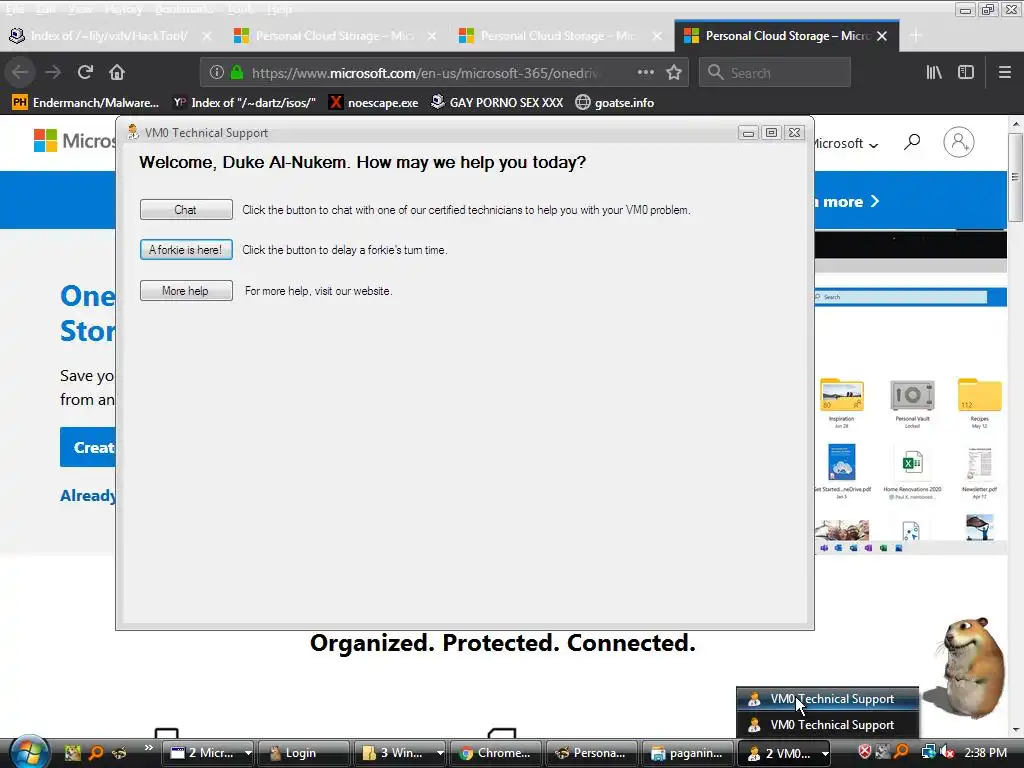Screen dimensions: 1024x768
Task: Select first VM0 Technical Support in taskbar list
Action: pyautogui.click(x=827, y=699)
